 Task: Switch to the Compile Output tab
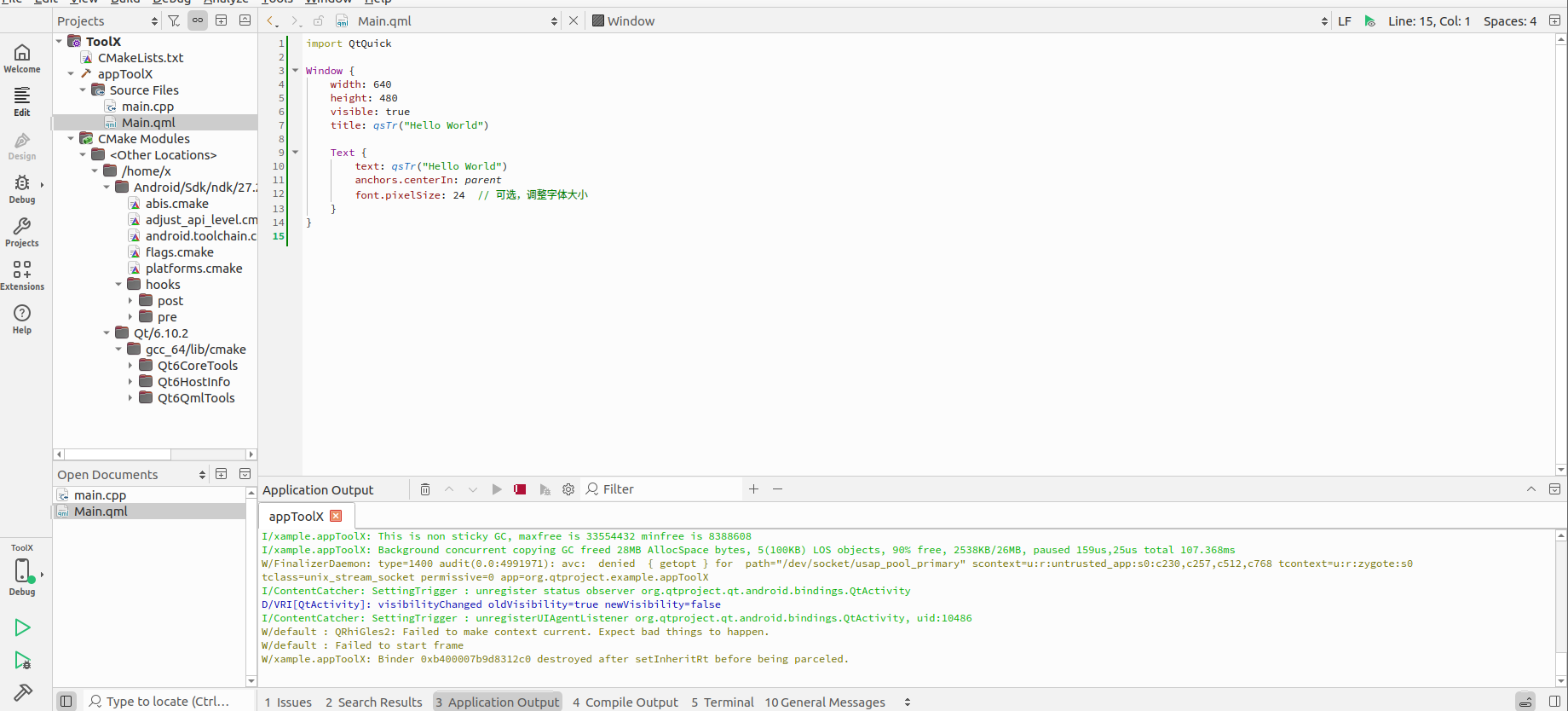click(625, 702)
